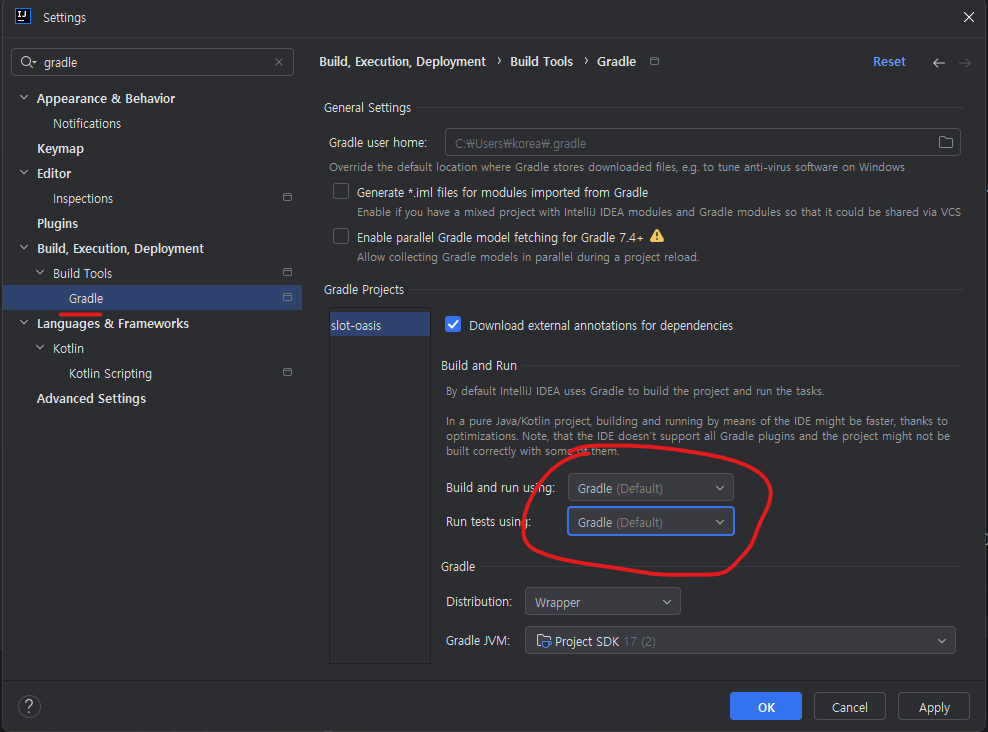
Task: Collapse the Build, Execution, Deployment node
Action: [x=24, y=248]
